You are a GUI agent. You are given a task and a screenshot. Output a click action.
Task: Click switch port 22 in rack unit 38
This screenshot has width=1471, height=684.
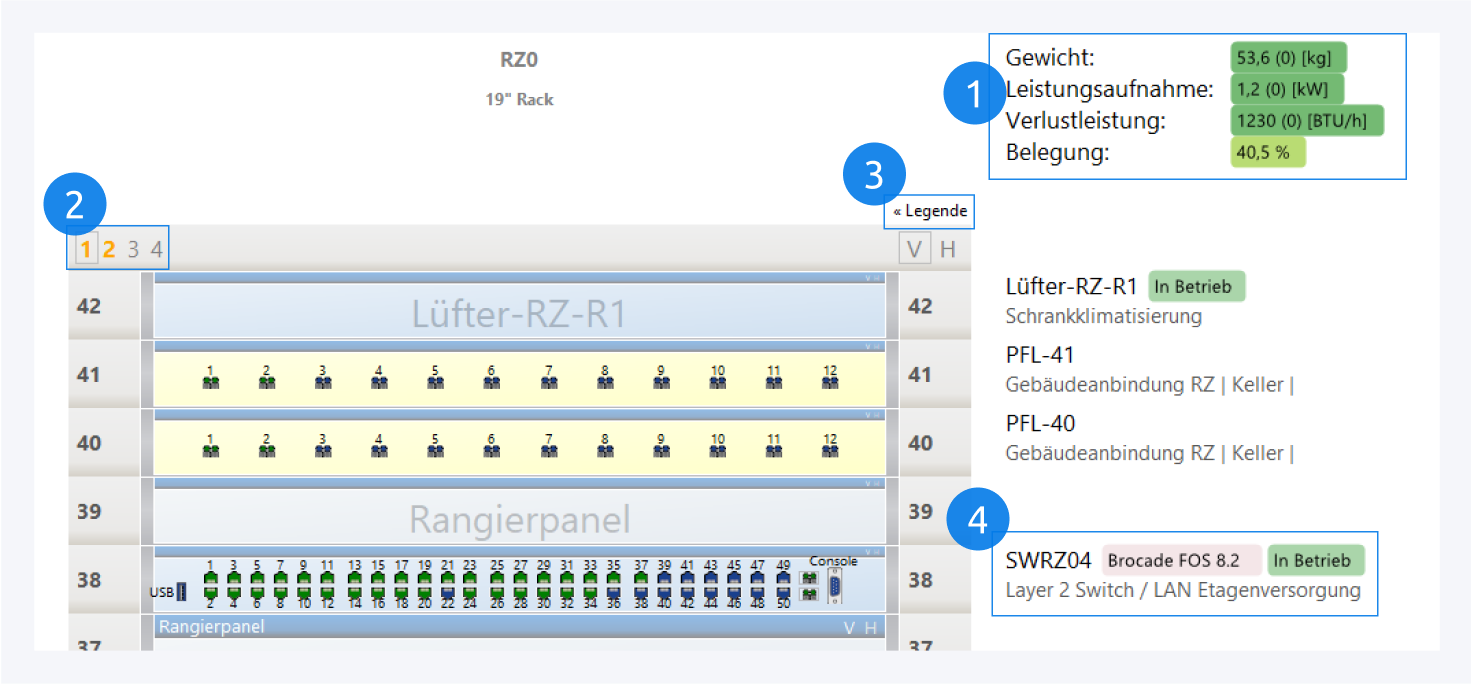448,593
